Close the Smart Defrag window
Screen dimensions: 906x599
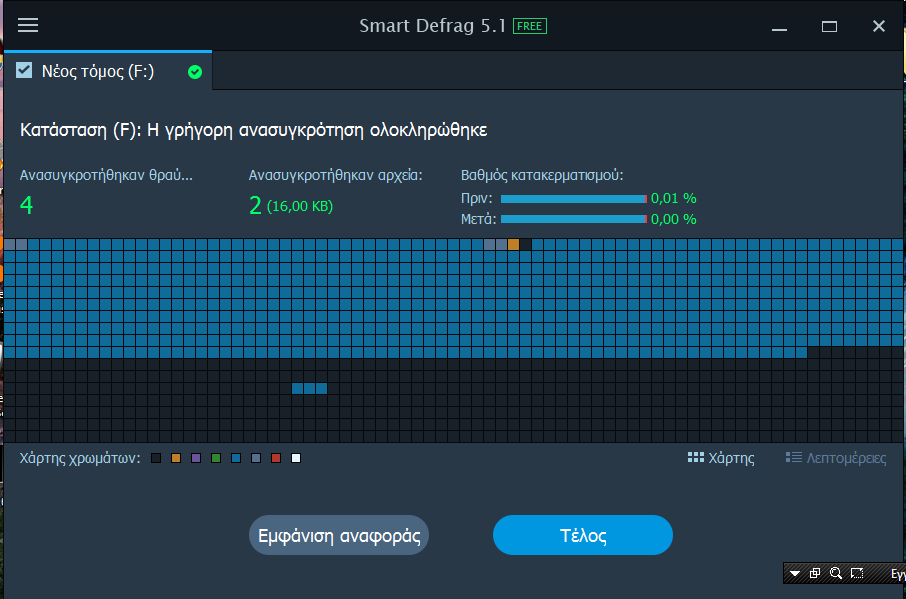(879, 26)
